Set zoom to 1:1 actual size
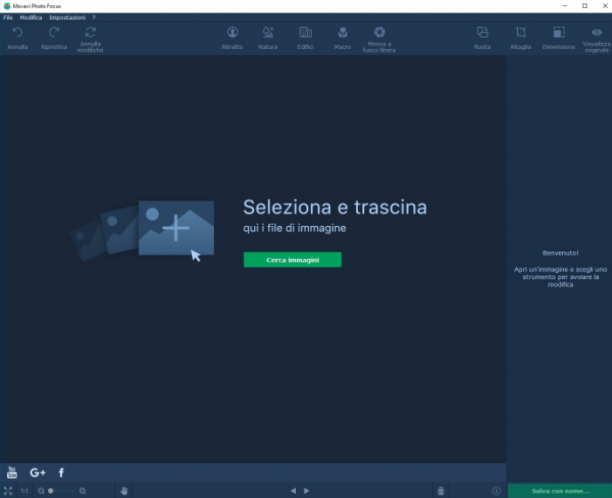 [24, 491]
